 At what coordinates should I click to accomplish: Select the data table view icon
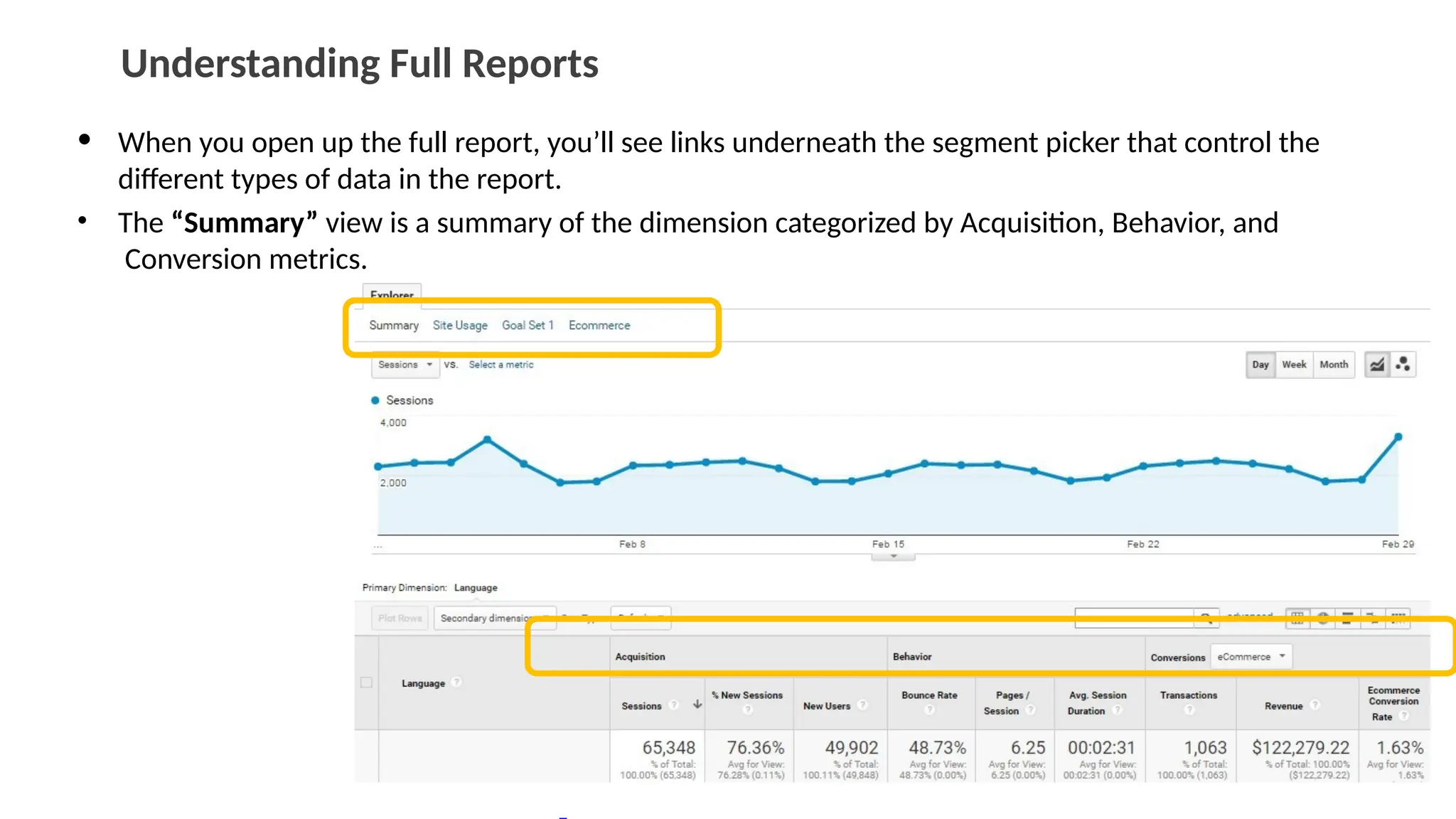coord(1297,617)
